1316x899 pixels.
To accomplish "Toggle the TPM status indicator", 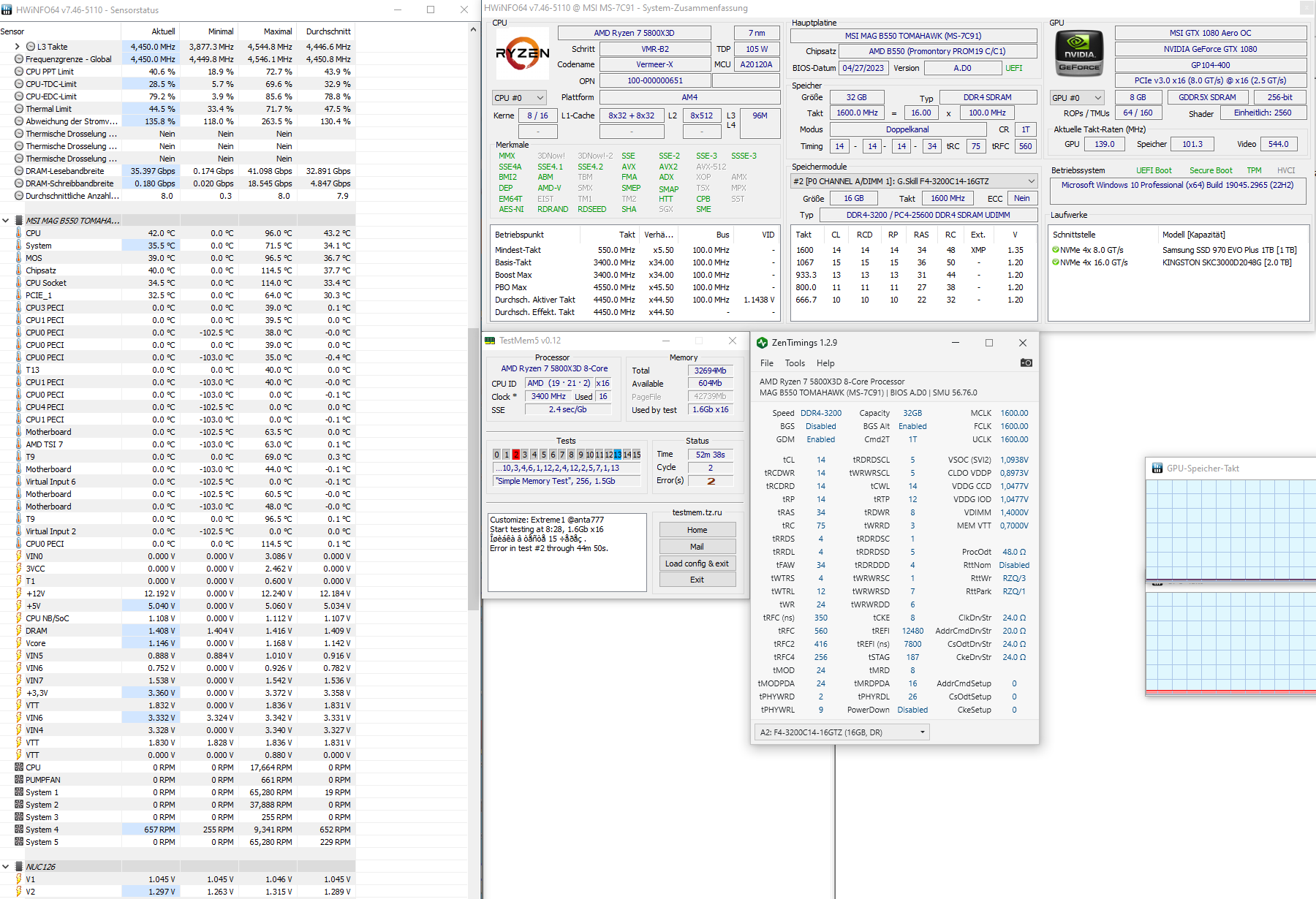I will [x=1254, y=170].
